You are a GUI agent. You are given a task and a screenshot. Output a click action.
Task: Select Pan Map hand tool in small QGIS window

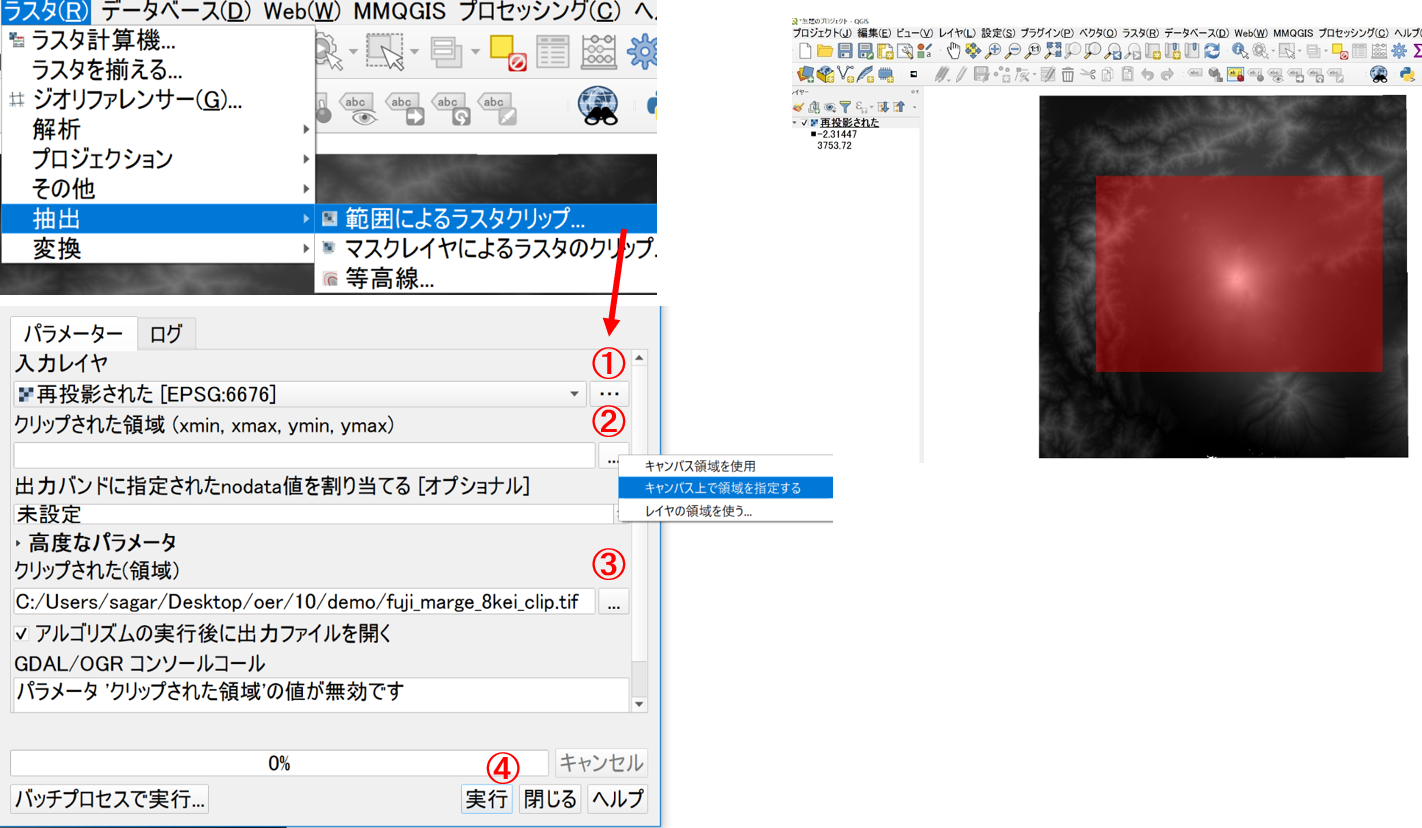953,50
